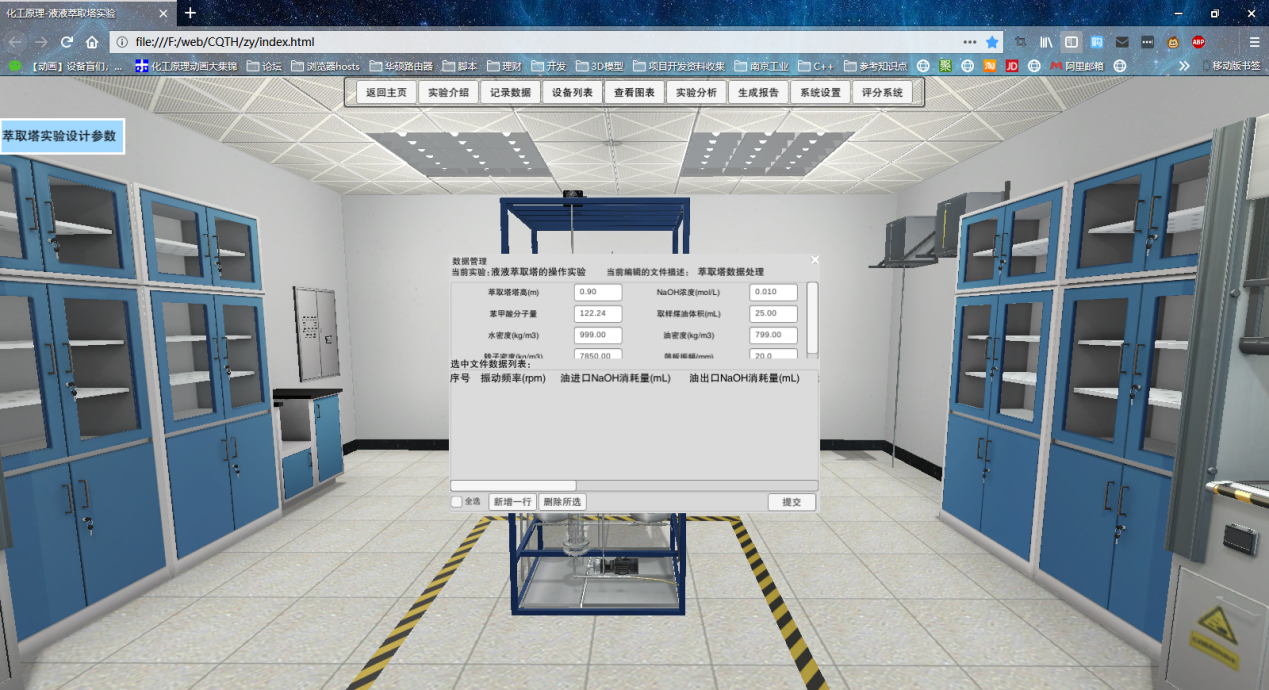Expand the 华硕路由器 bookmark folder

click(x=401, y=66)
